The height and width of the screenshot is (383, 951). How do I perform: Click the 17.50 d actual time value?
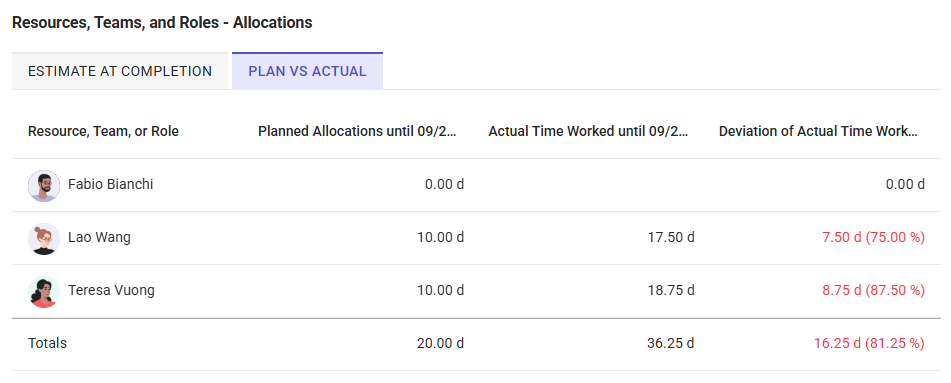coord(671,237)
